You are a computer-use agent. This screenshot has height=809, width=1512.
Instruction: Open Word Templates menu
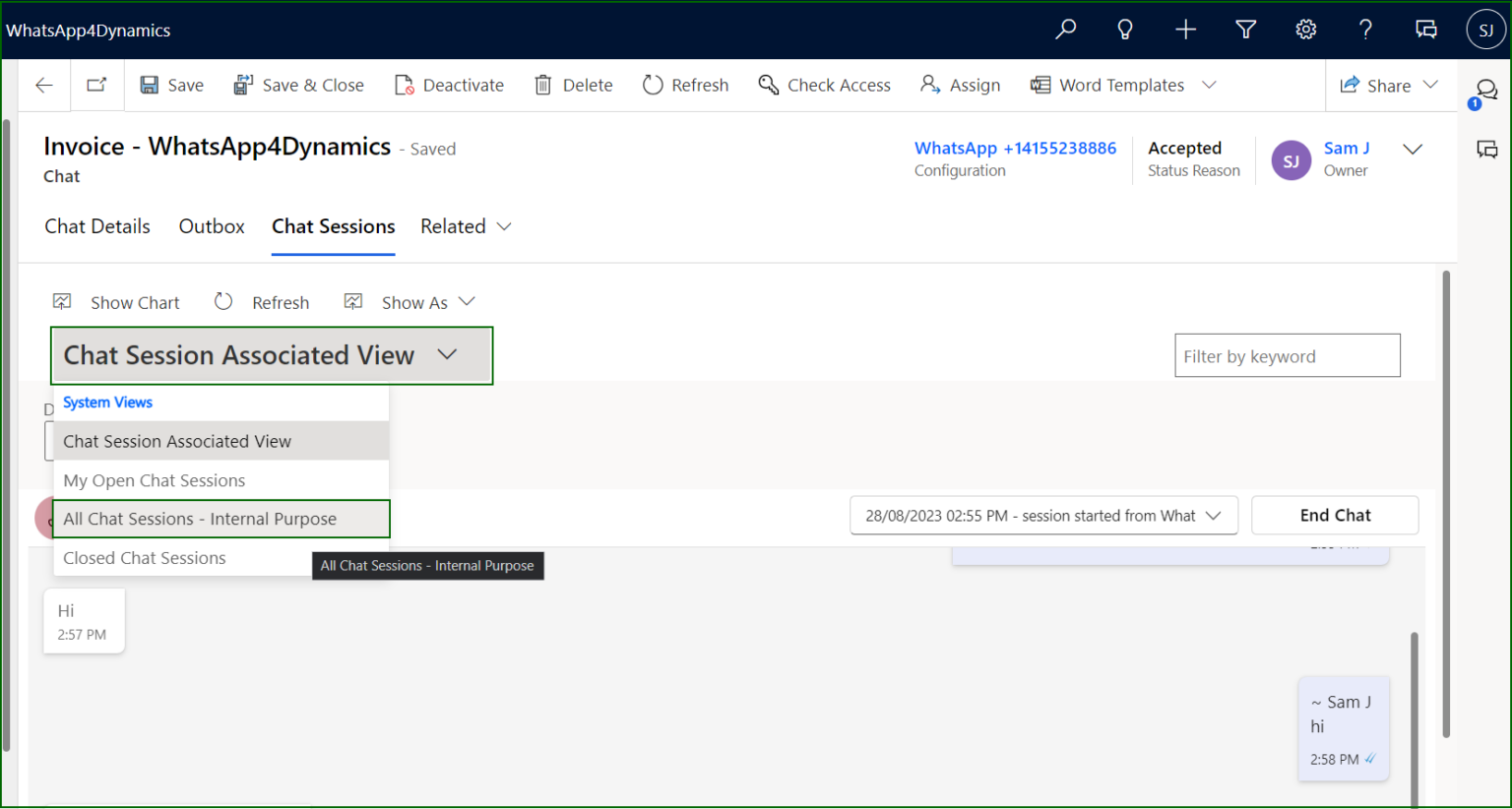[1123, 86]
